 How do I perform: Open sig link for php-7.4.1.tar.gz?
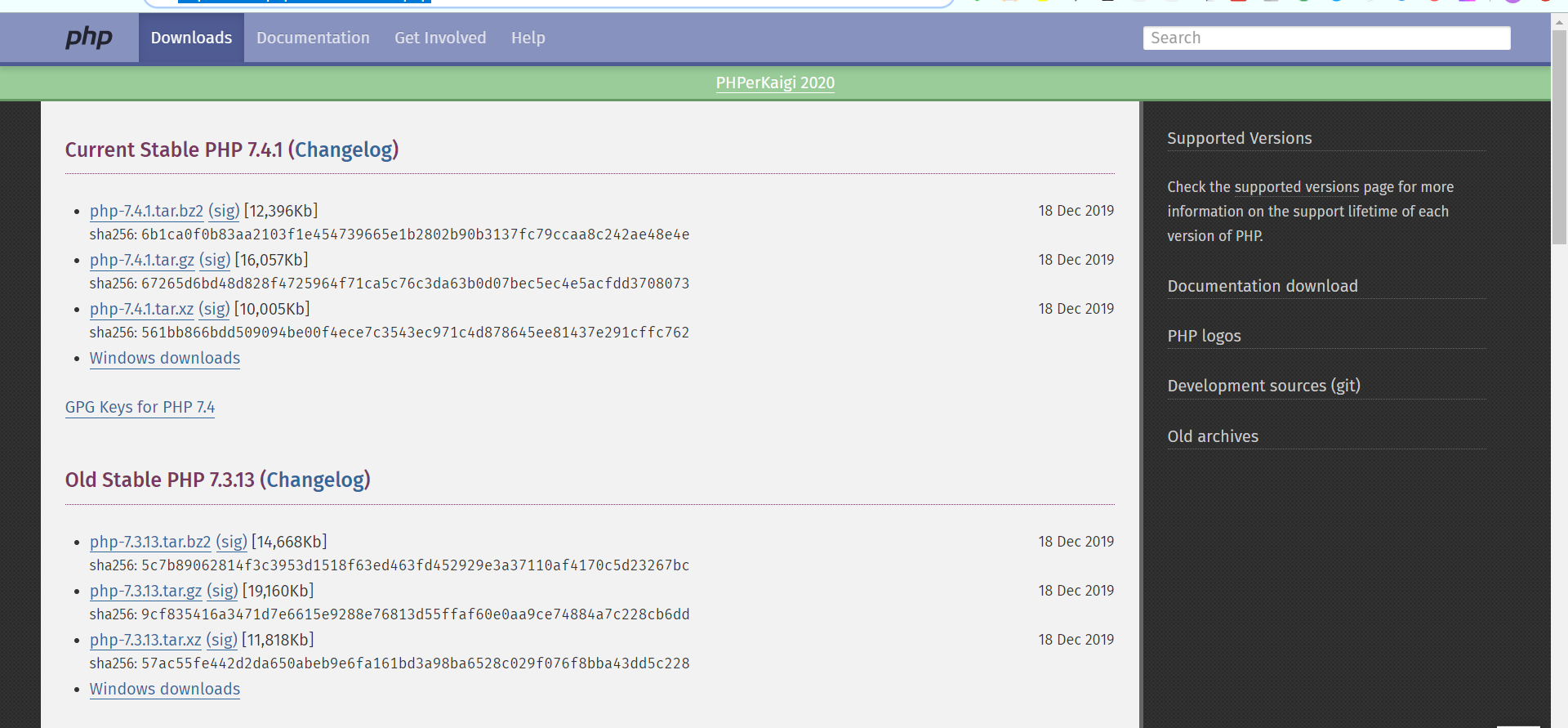(x=215, y=260)
